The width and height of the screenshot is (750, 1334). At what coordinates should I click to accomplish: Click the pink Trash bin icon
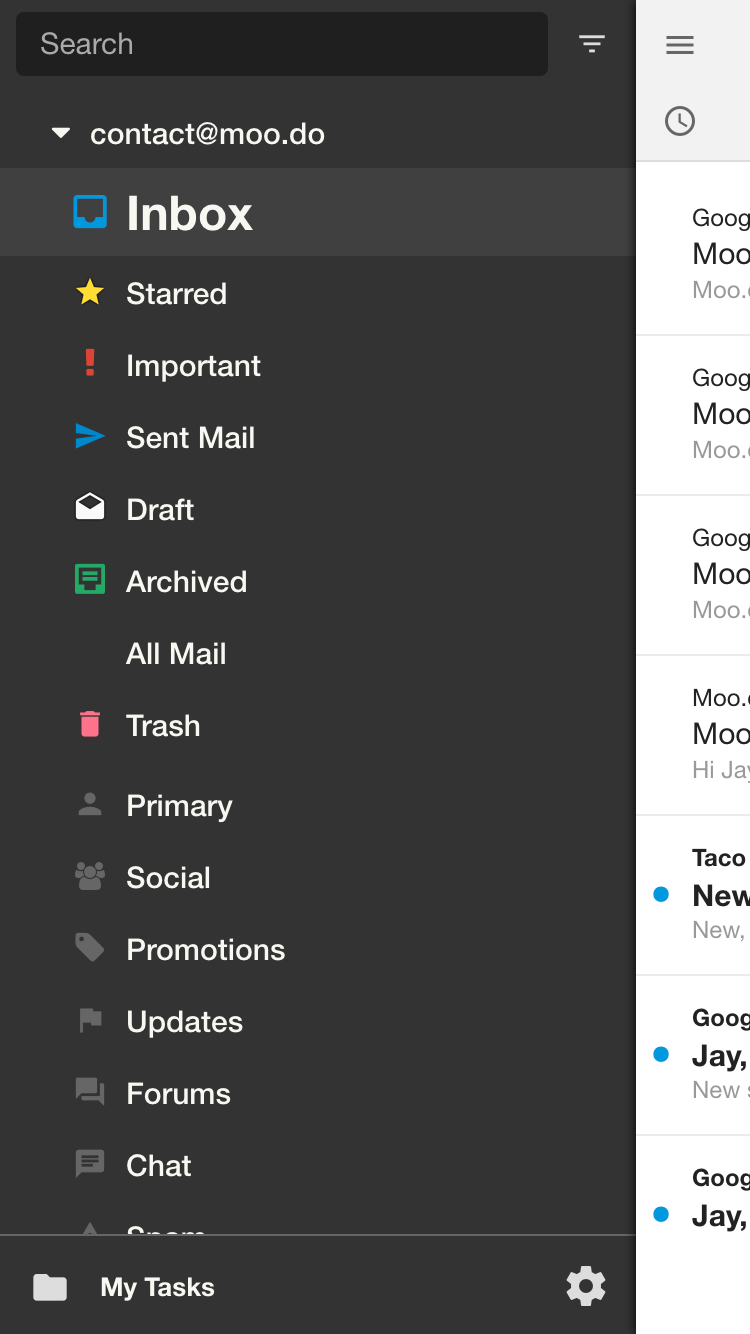pyautogui.click(x=90, y=724)
